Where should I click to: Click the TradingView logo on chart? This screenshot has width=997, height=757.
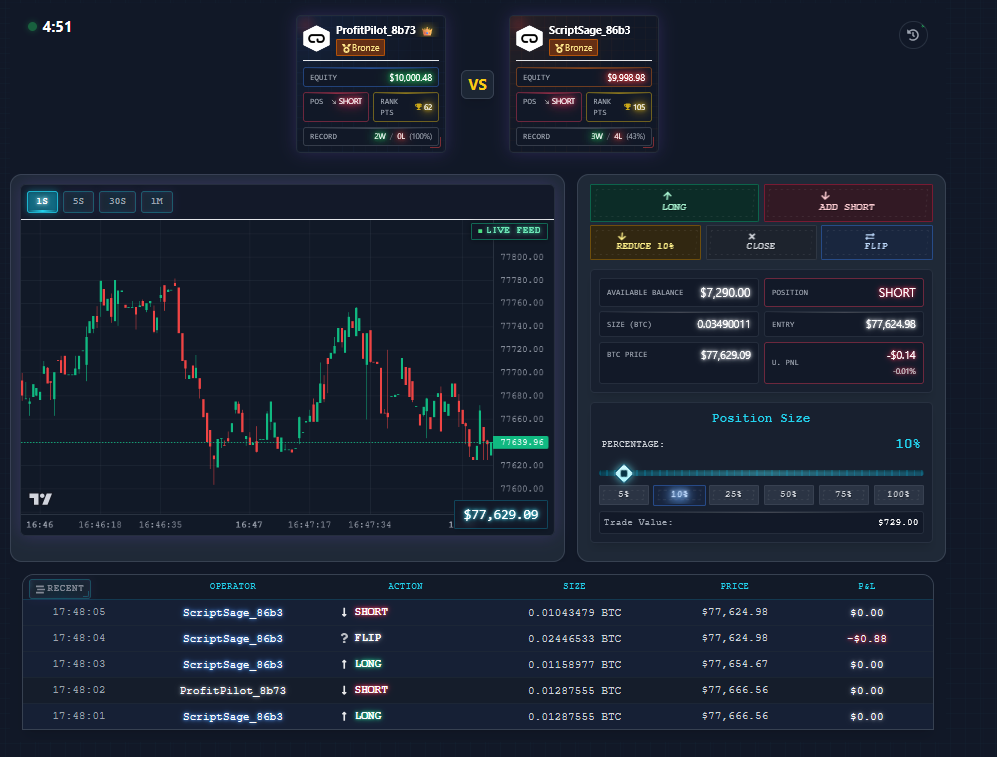pos(41,499)
